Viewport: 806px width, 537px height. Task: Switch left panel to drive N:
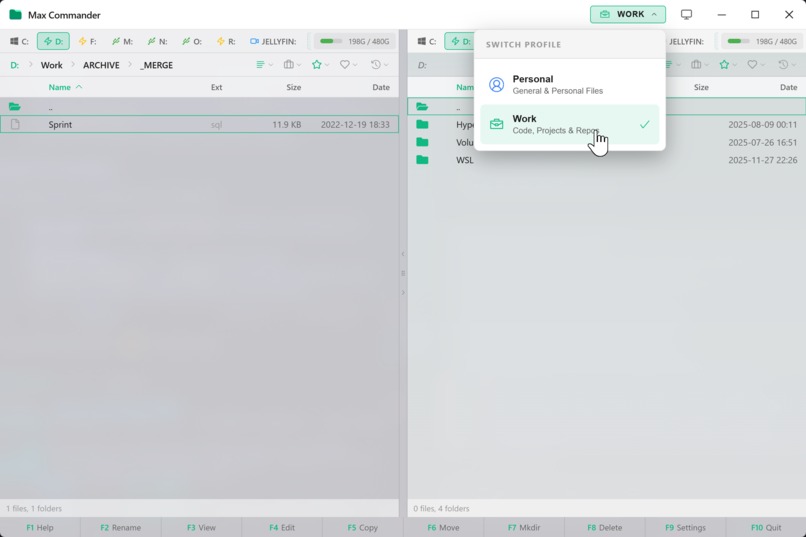[x=157, y=41]
